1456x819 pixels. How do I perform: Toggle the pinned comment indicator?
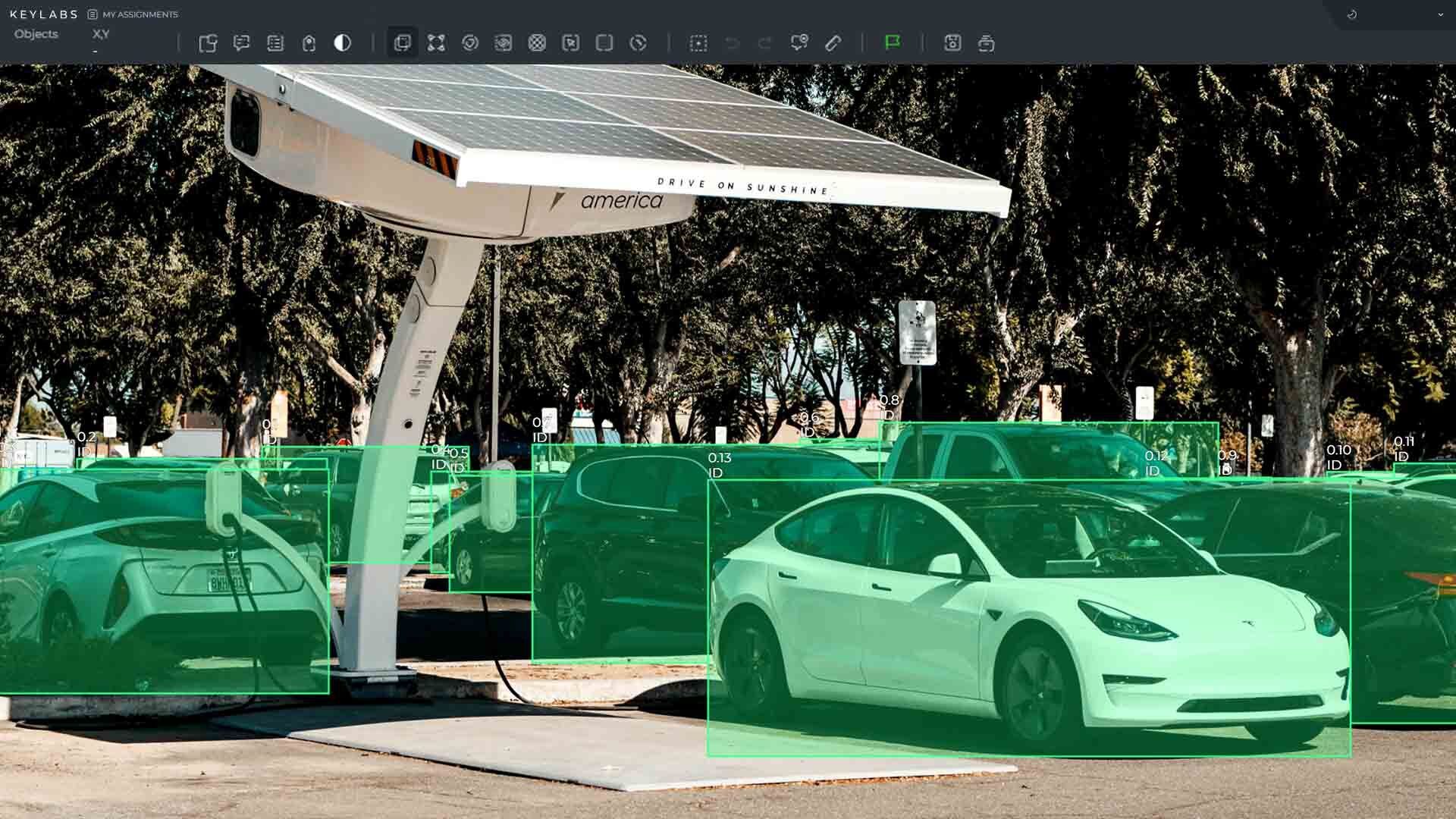[798, 43]
